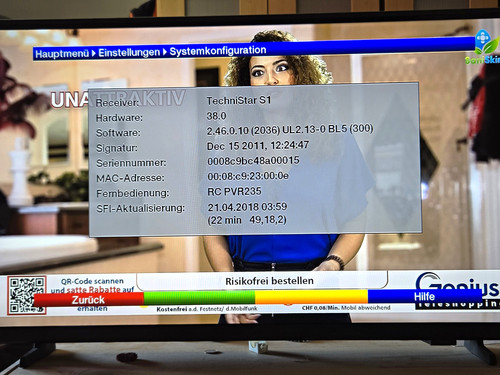This screenshot has width=500, height=375.
Task: Click the Genius teleshopping logo
Action: coord(458,289)
